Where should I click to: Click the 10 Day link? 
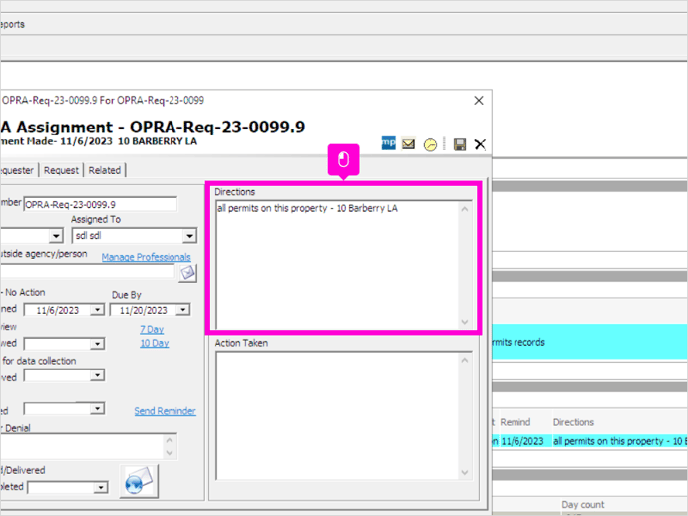(x=154, y=343)
